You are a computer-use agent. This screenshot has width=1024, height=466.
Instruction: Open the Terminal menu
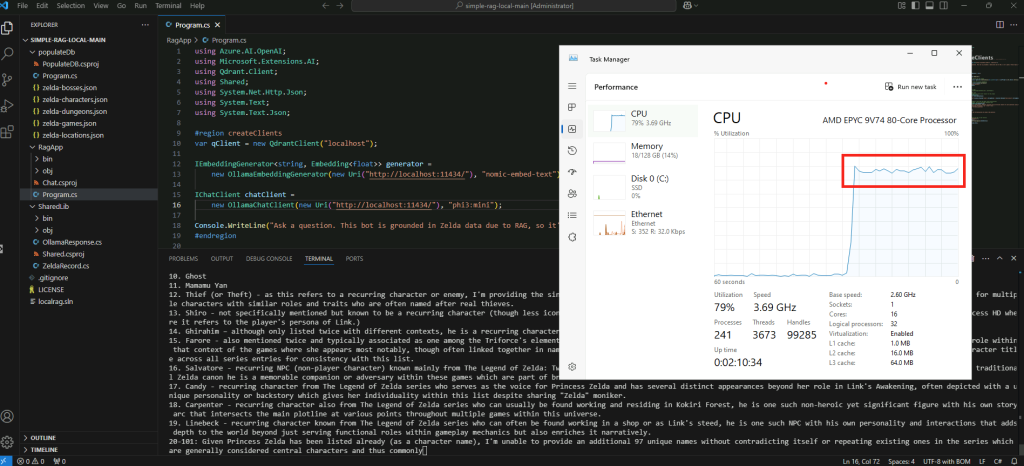click(168, 5)
